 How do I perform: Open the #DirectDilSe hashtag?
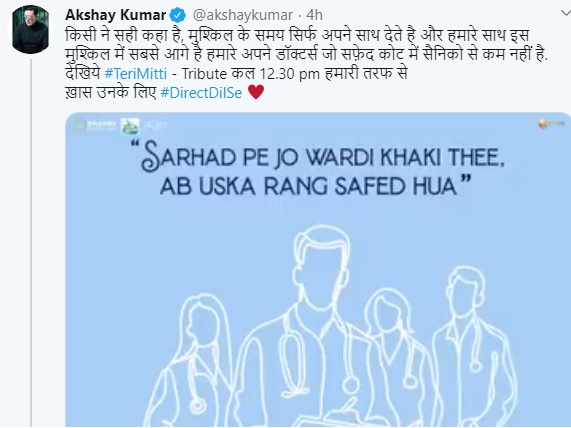(x=201, y=93)
